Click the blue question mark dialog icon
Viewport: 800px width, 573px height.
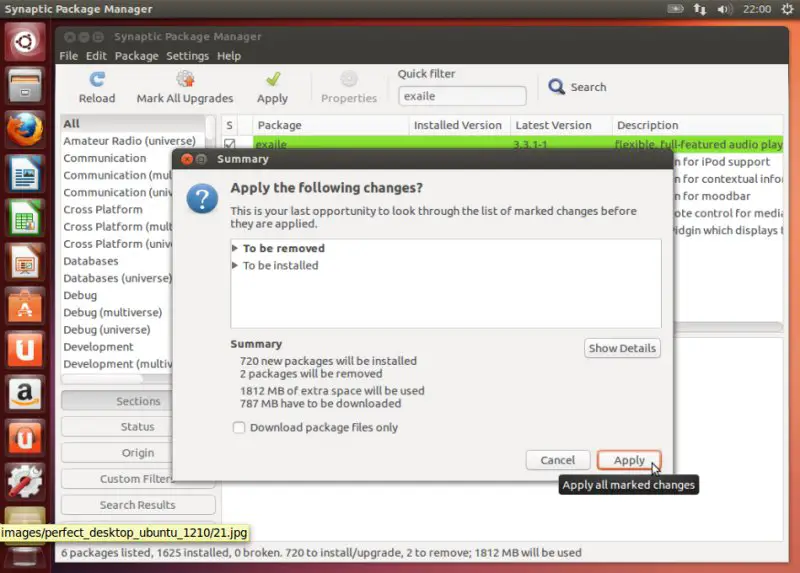pyautogui.click(x=202, y=198)
